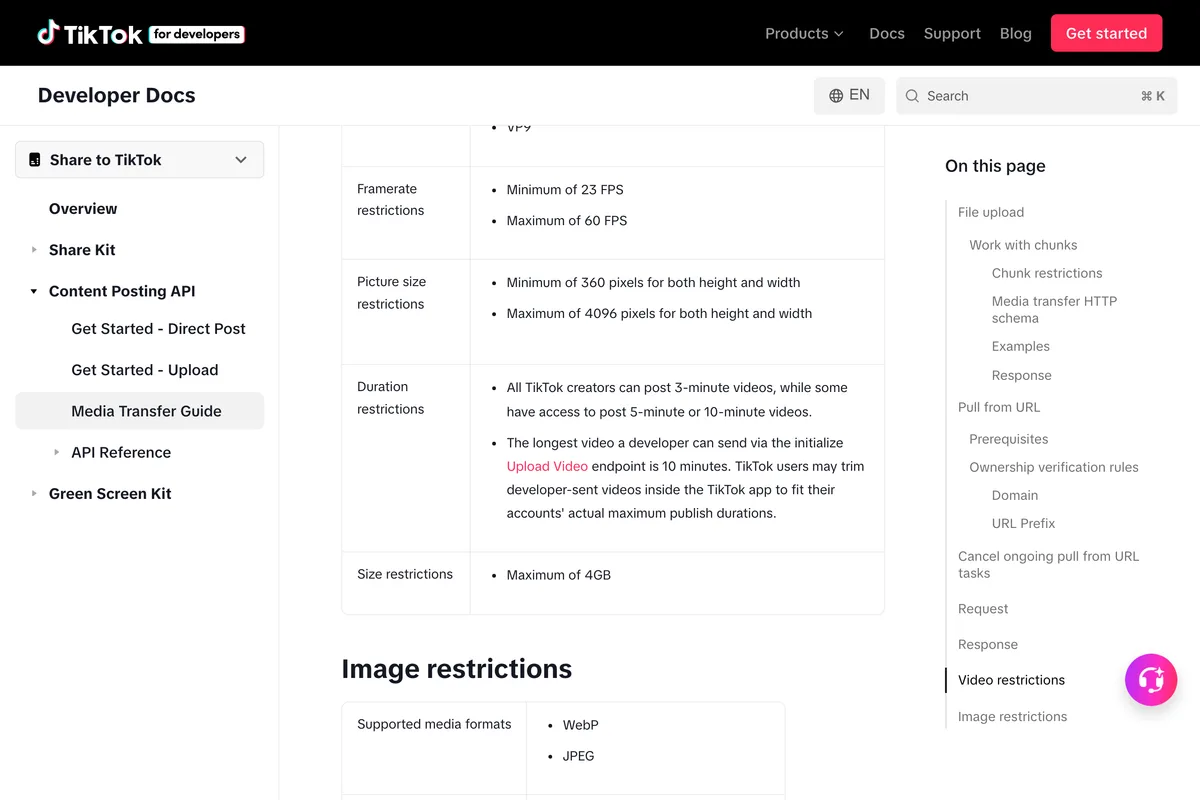
Task: Open the Share to TikTok section dropdown
Action: pyautogui.click(x=140, y=160)
